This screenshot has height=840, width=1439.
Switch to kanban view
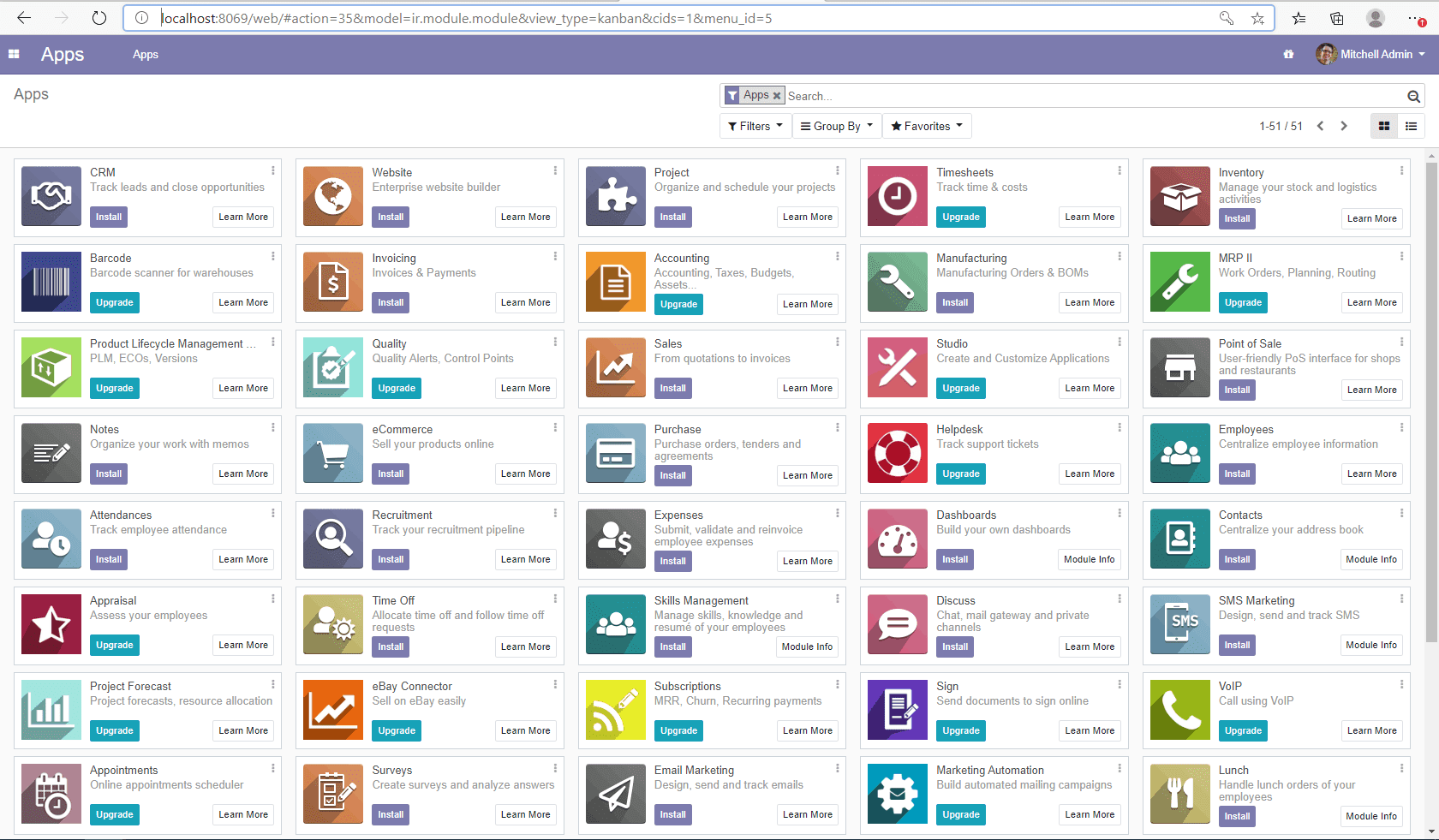coord(1384,126)
